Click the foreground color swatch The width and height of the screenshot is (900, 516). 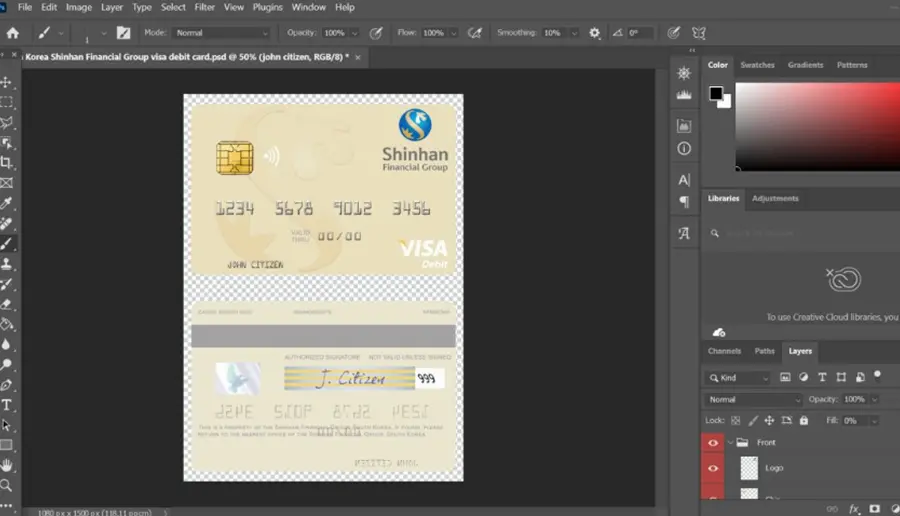(x=715, y=93)
